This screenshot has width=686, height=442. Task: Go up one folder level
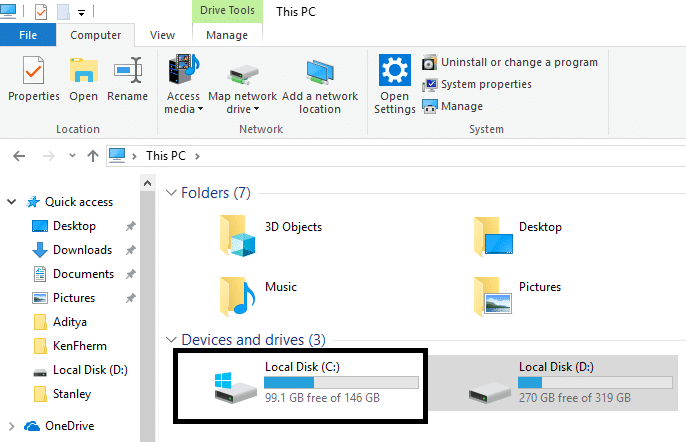93,156
